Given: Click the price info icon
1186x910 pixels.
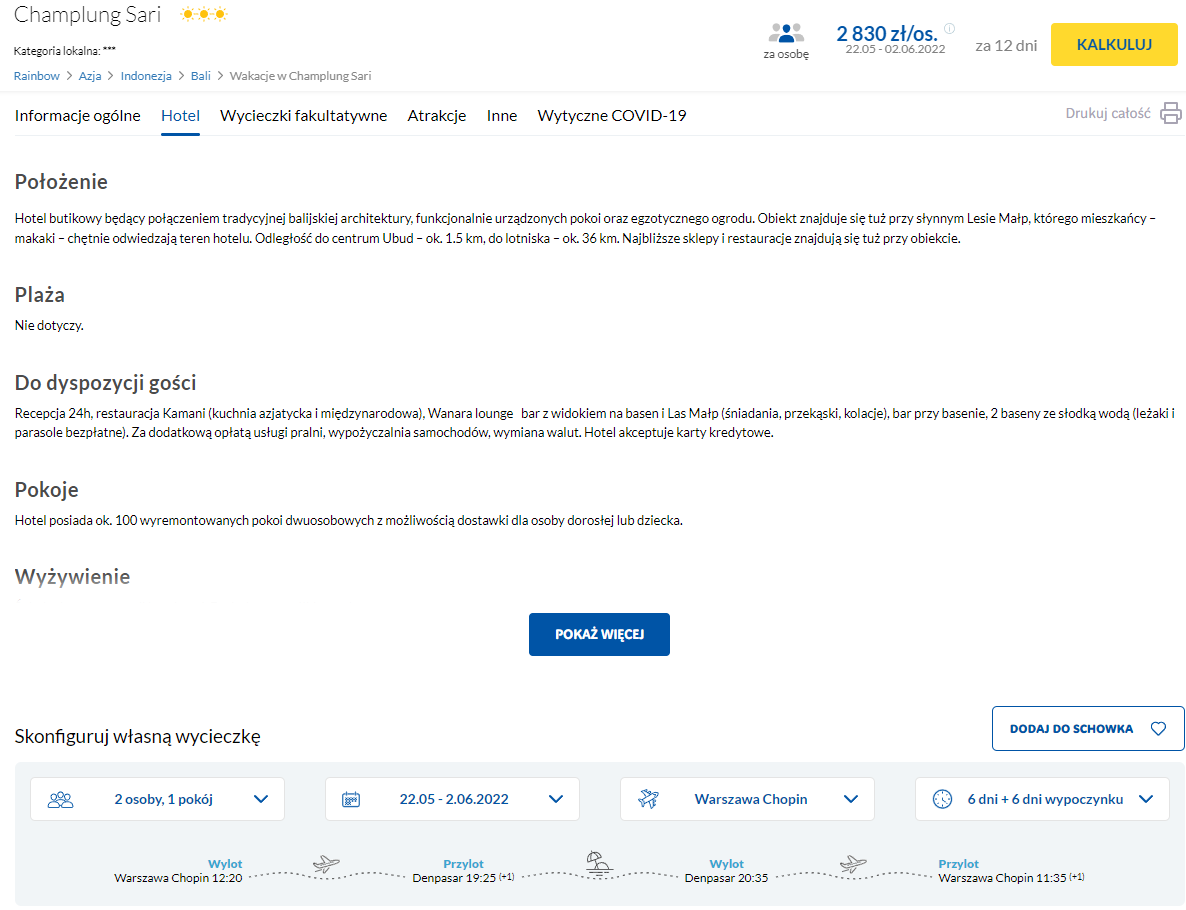Looking at the screenshot, I should coord(949,28).
